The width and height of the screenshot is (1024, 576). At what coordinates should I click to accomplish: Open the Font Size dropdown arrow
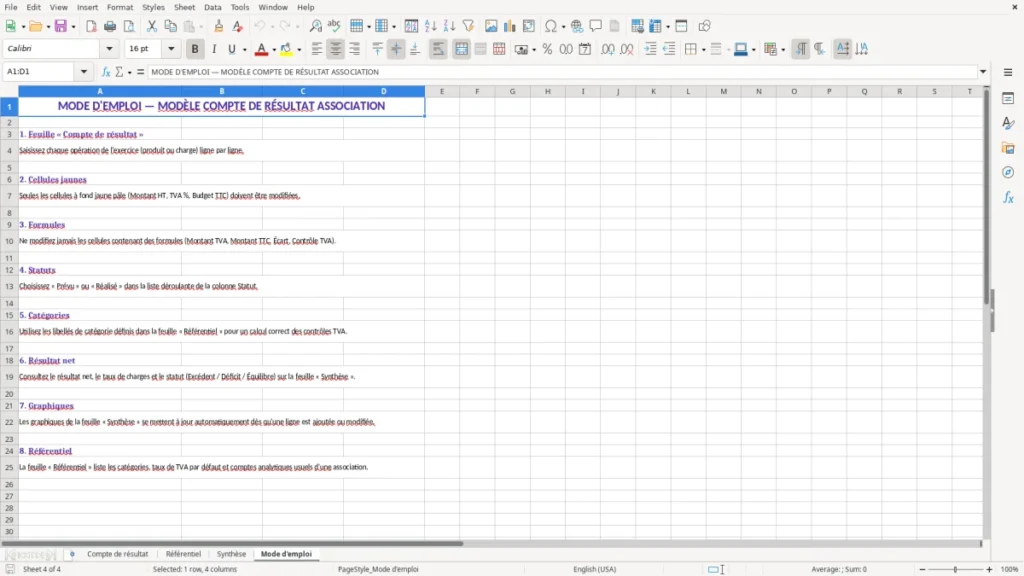pyautogui.click(x=171, y=48)
